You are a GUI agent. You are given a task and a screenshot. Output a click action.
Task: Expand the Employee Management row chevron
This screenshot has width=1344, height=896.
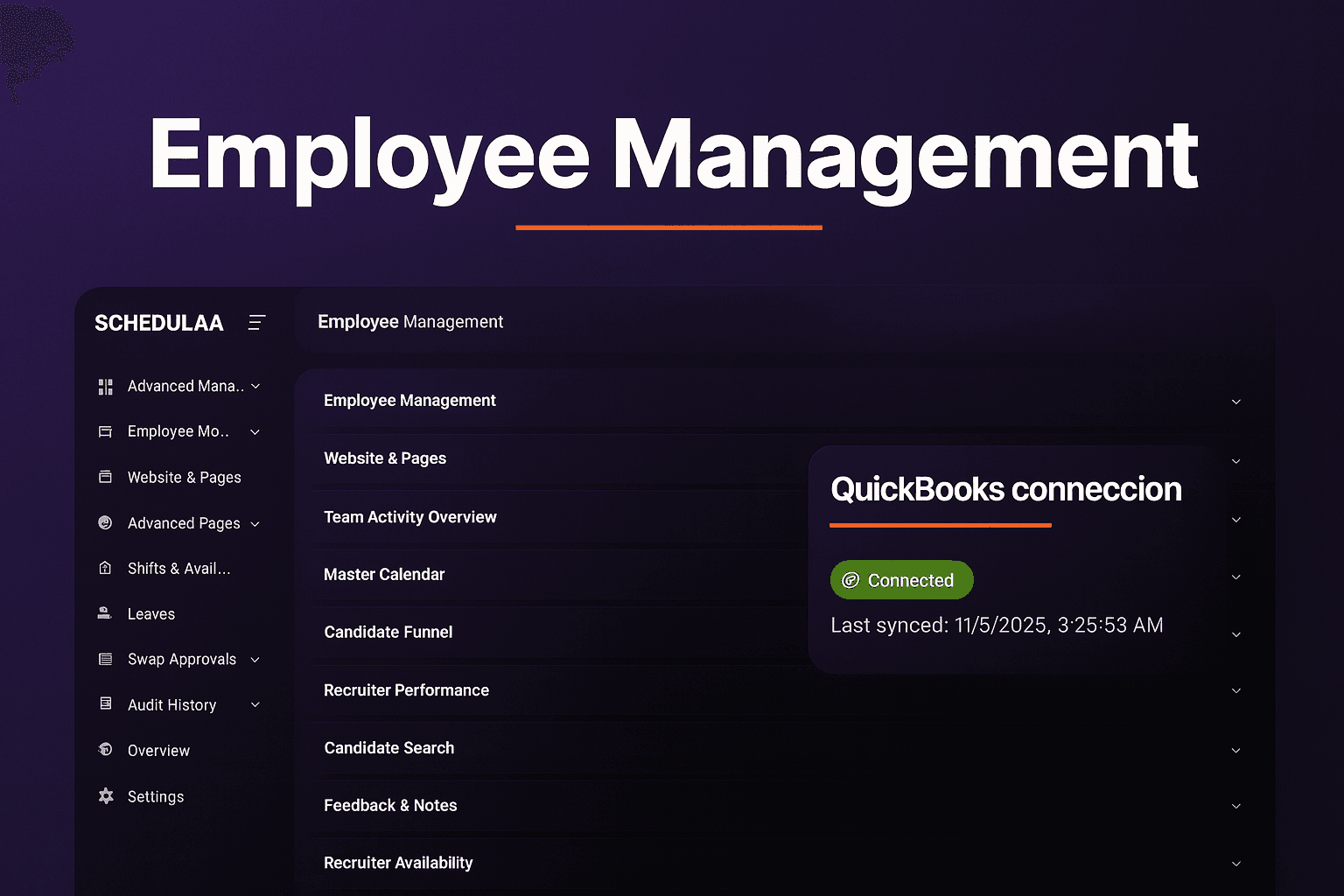coord(1236,402)
